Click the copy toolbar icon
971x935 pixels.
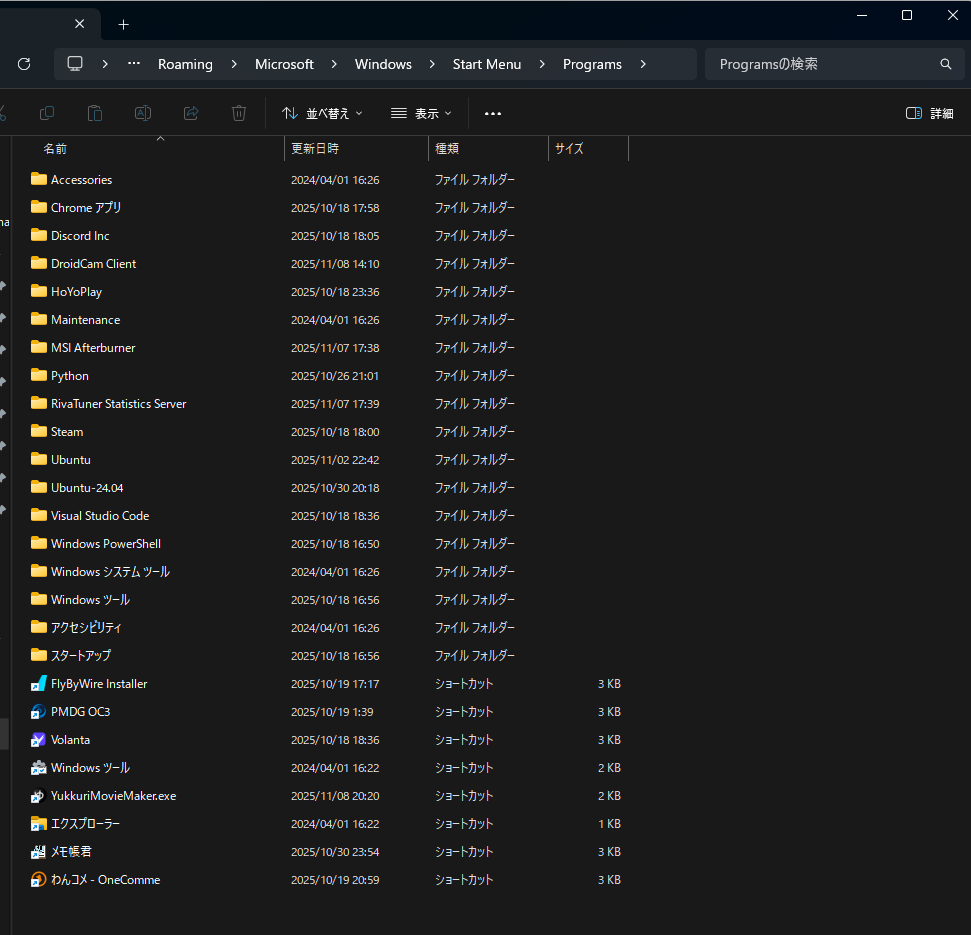click(x=47, y=113)
